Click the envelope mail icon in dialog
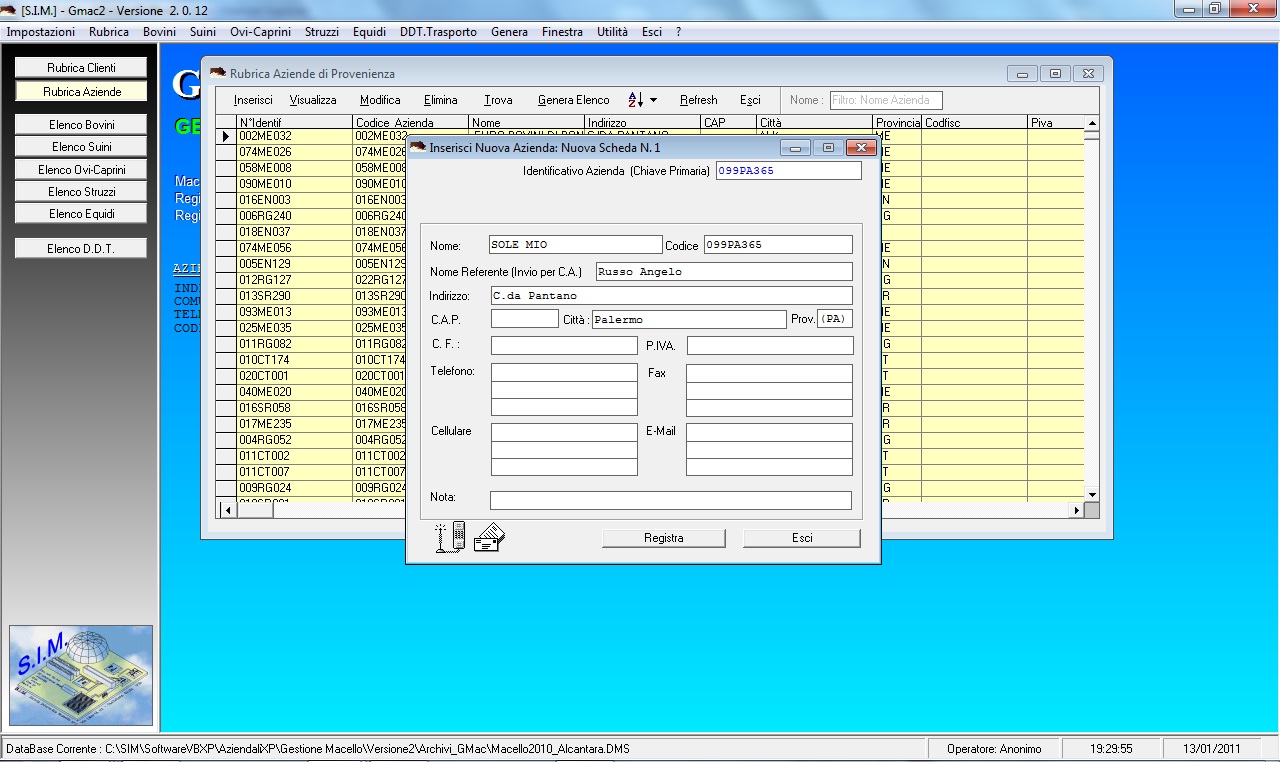Image resolution: width=1280 pixels, height=762 pixels. click(x=489, y=538)
